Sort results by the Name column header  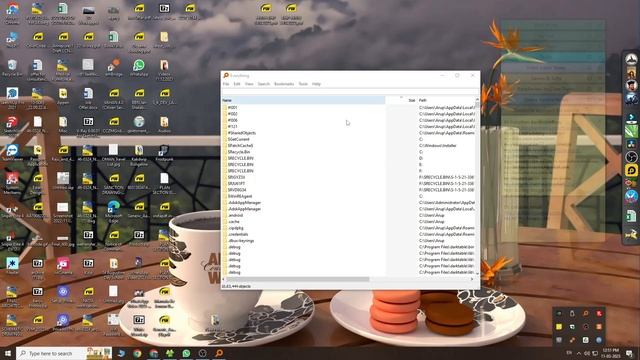(303, 100)
